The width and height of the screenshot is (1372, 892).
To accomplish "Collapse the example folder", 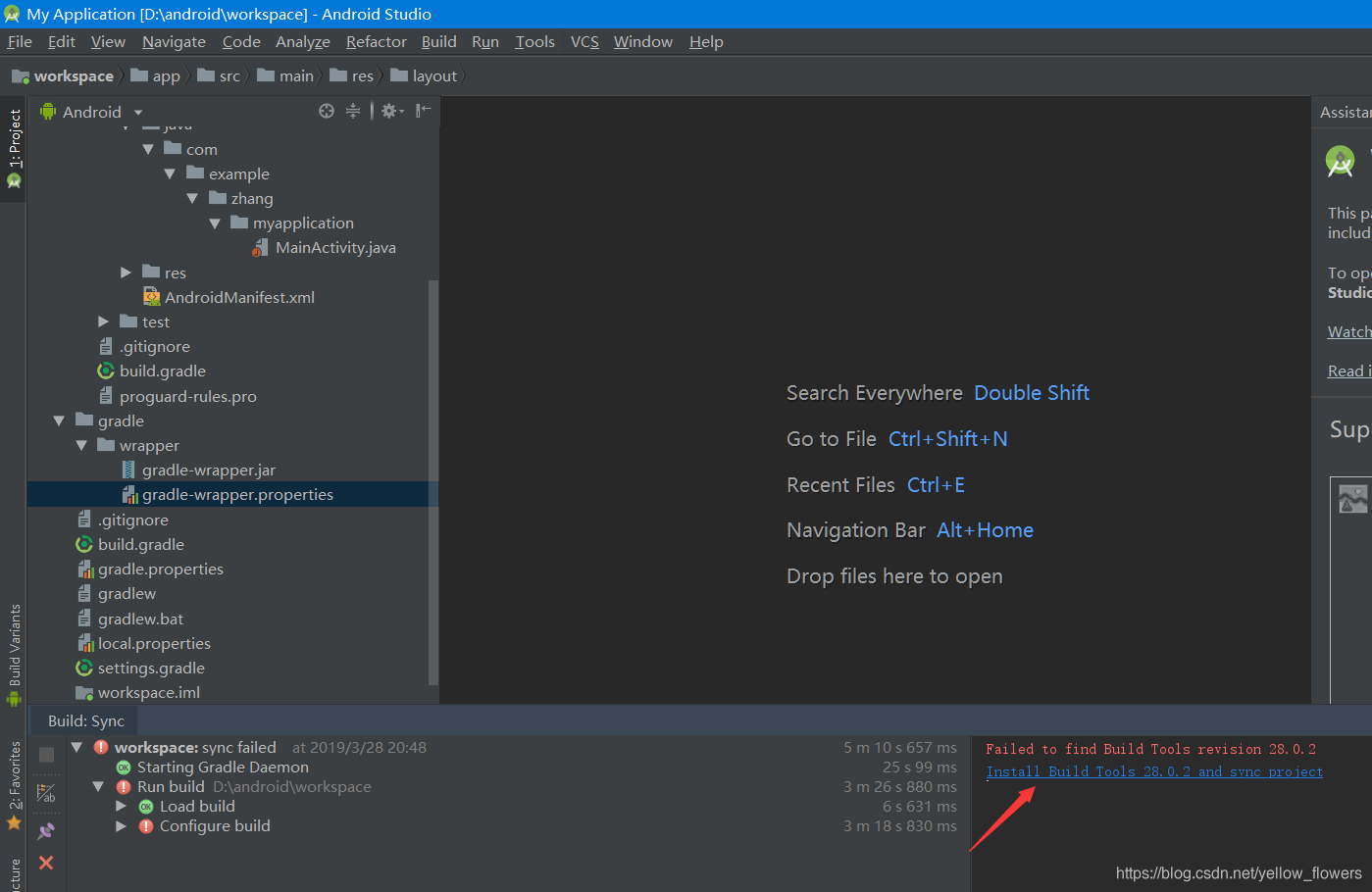I will click(x=170, y=173).
